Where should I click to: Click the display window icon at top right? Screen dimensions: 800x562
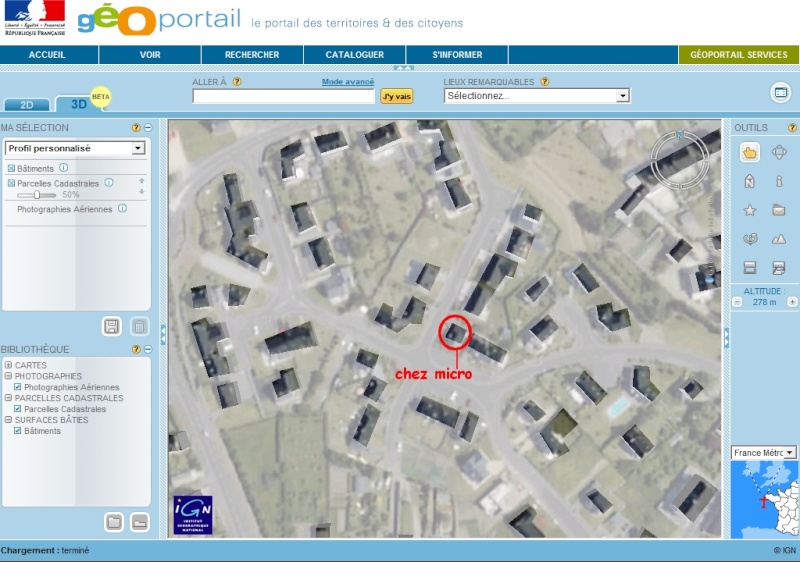781,92
